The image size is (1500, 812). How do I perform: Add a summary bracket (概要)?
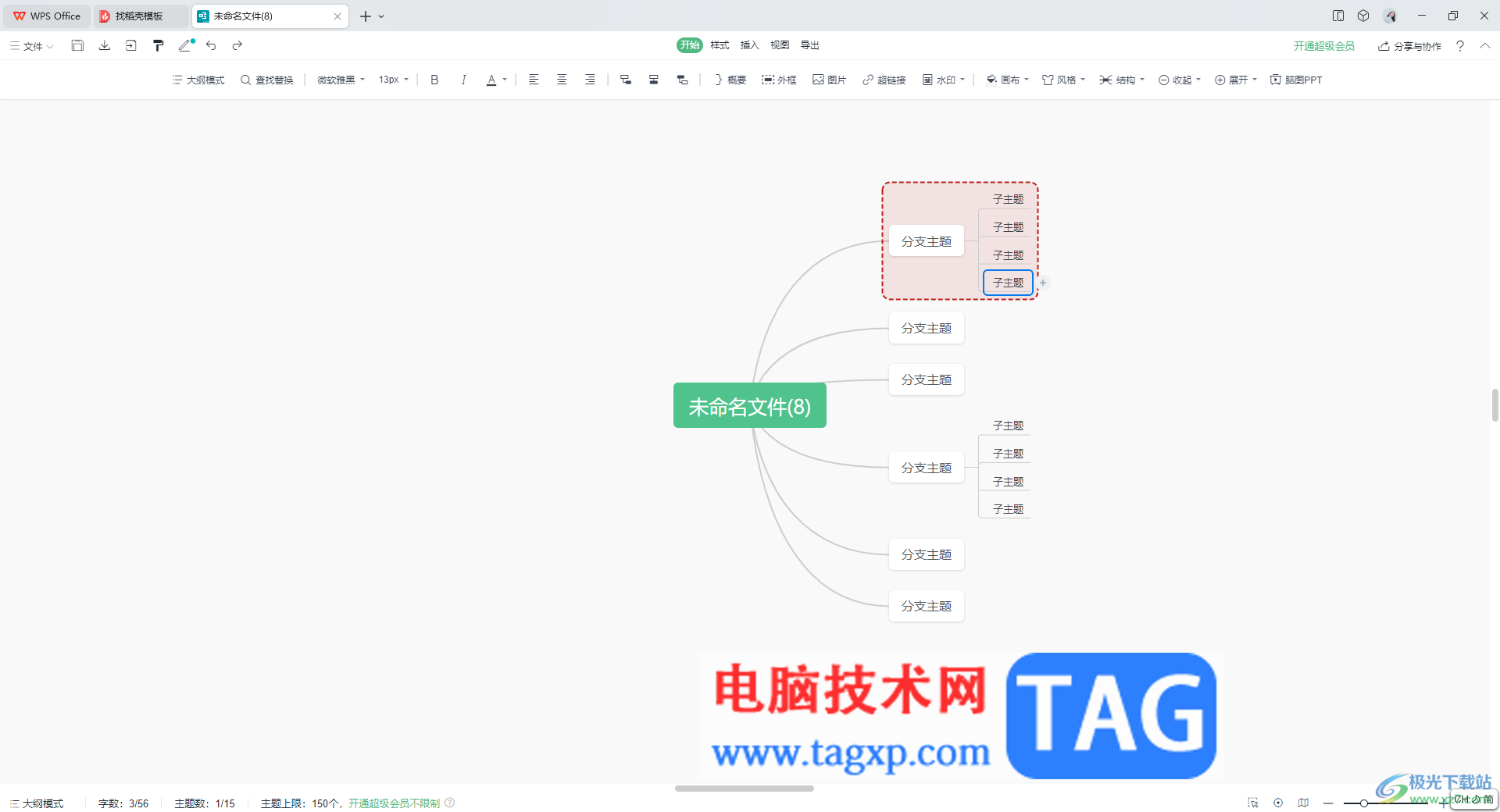pos(730,80)
